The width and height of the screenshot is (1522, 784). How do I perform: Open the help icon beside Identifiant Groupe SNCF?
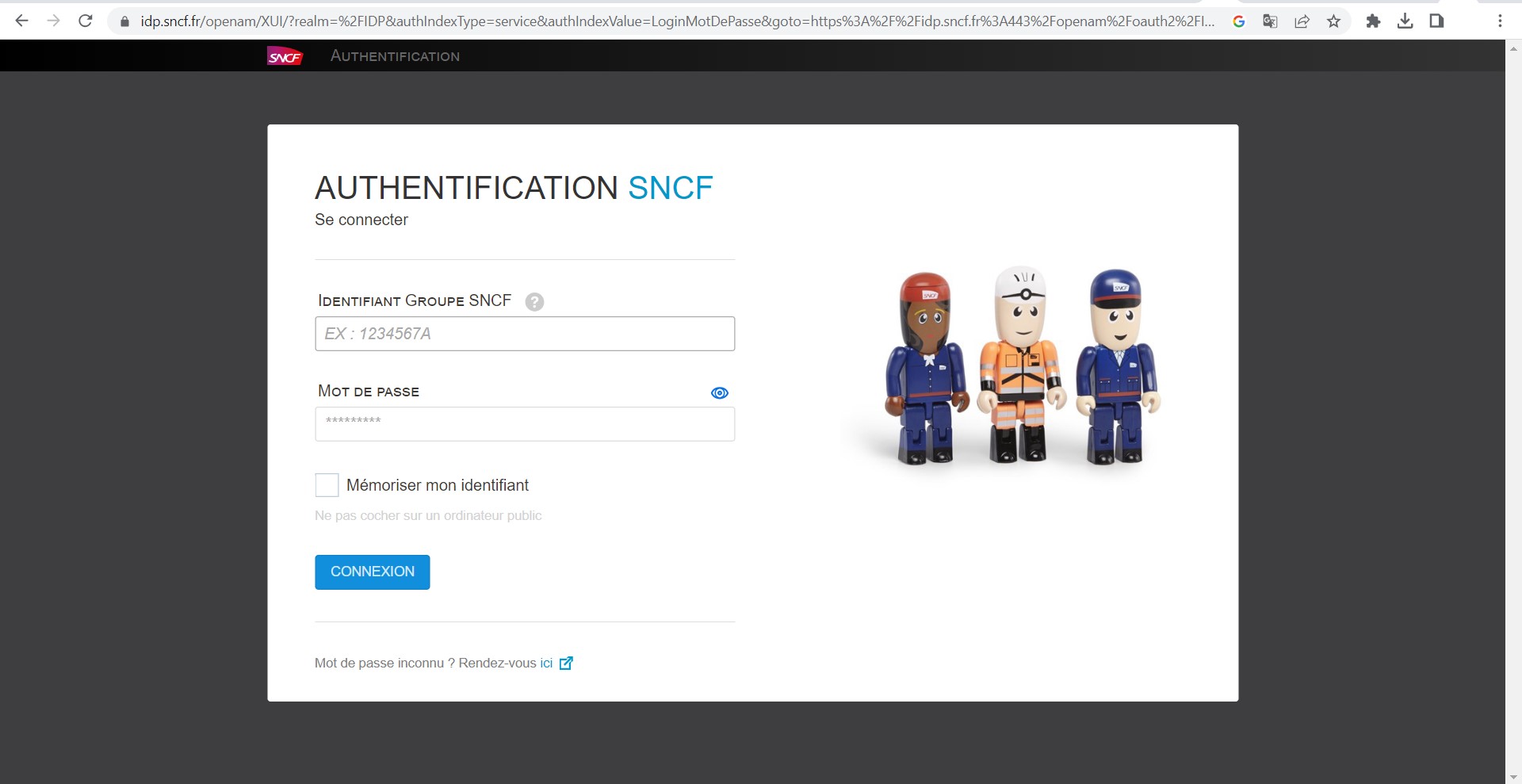coord(534,302)
